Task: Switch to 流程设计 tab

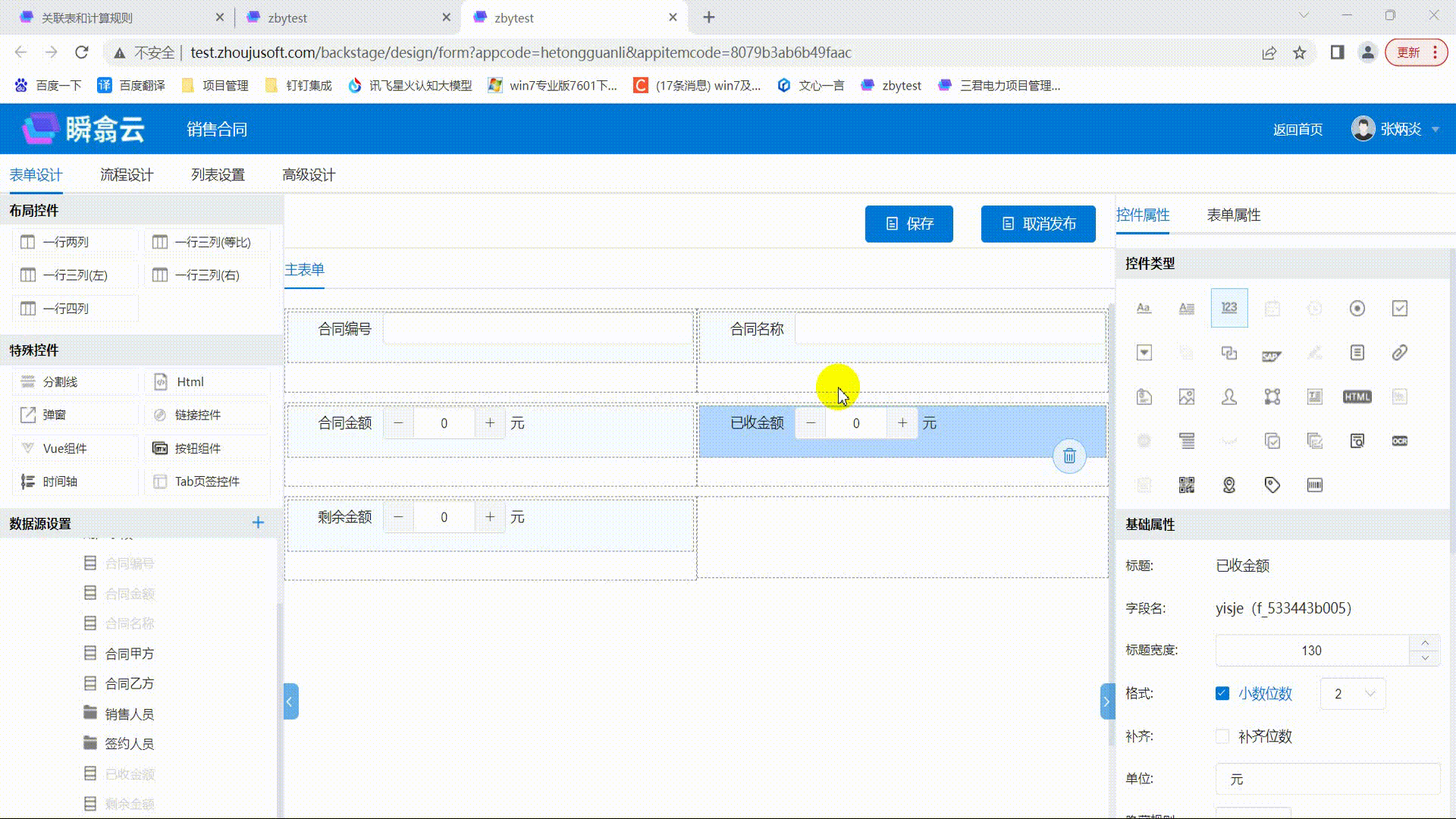Action: point(127,175)
